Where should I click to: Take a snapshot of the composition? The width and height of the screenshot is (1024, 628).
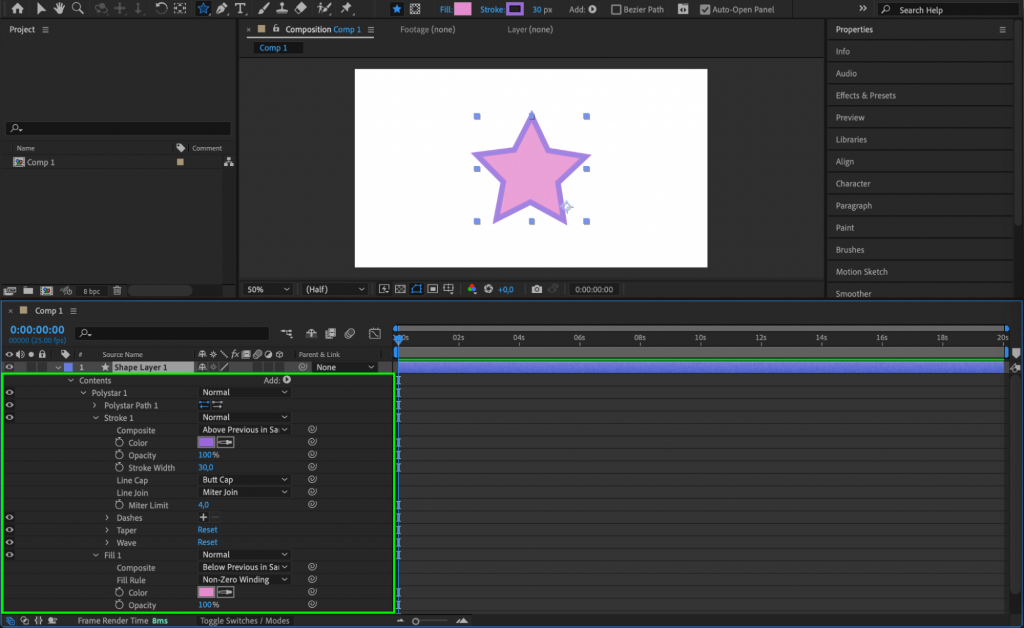536,289
